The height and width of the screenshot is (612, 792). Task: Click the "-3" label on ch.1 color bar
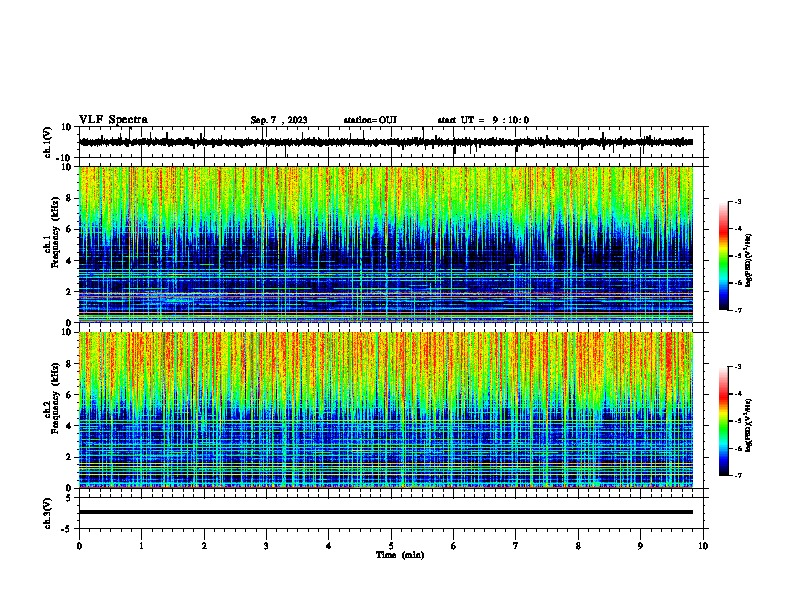(738, 201)
